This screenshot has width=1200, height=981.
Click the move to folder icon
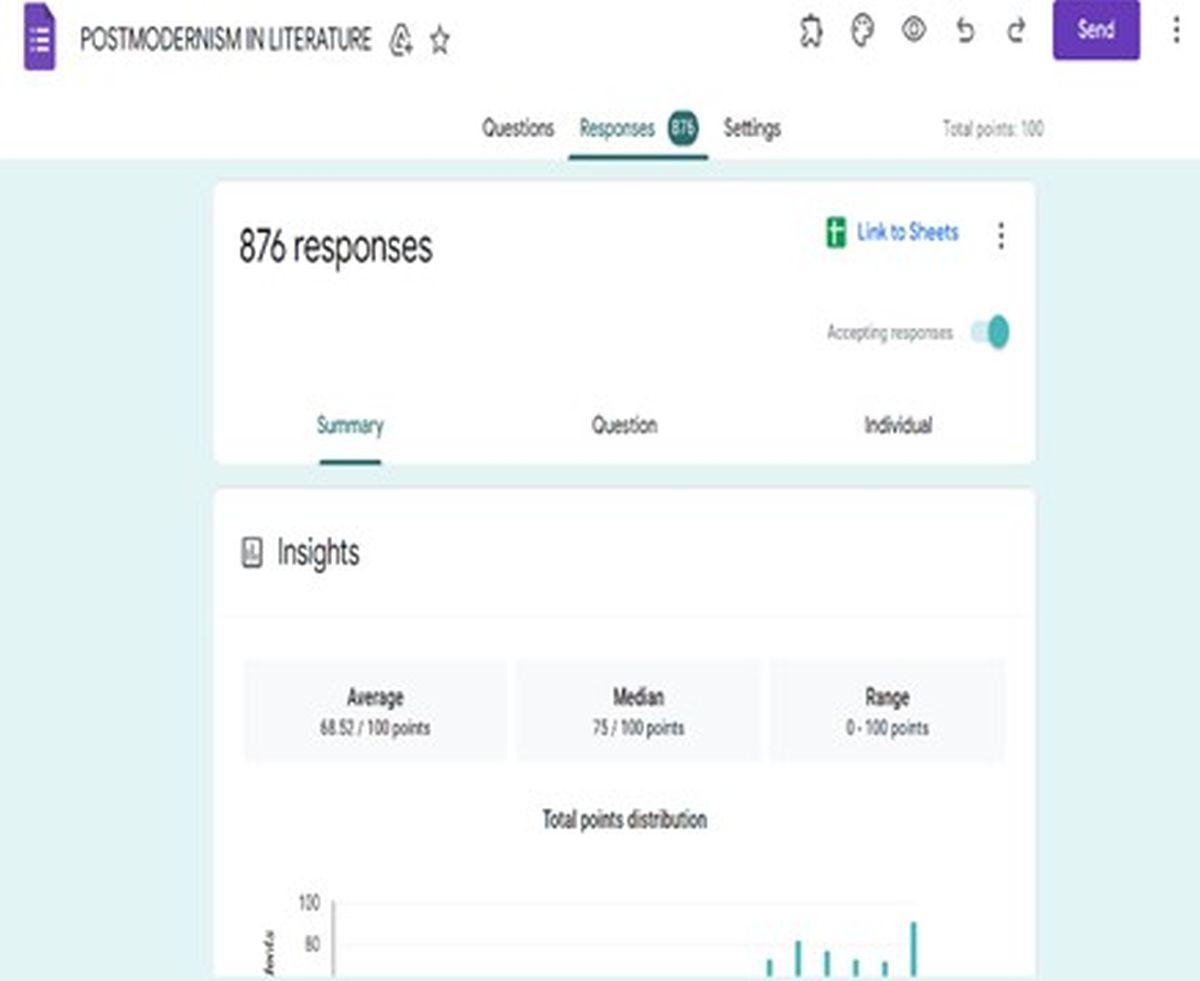[x=401, y=40]
